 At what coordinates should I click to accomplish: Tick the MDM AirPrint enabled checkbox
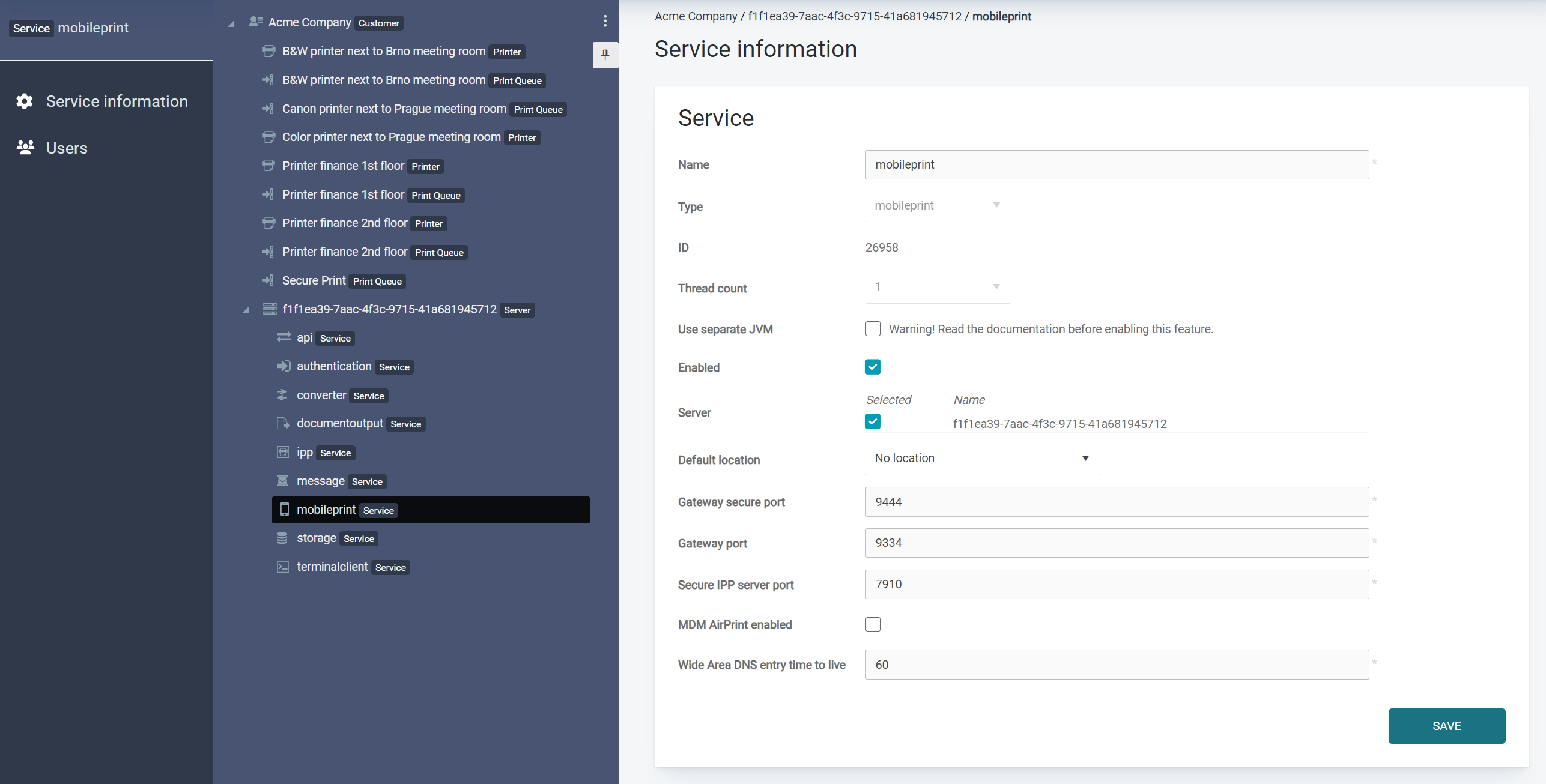point(873,624)
